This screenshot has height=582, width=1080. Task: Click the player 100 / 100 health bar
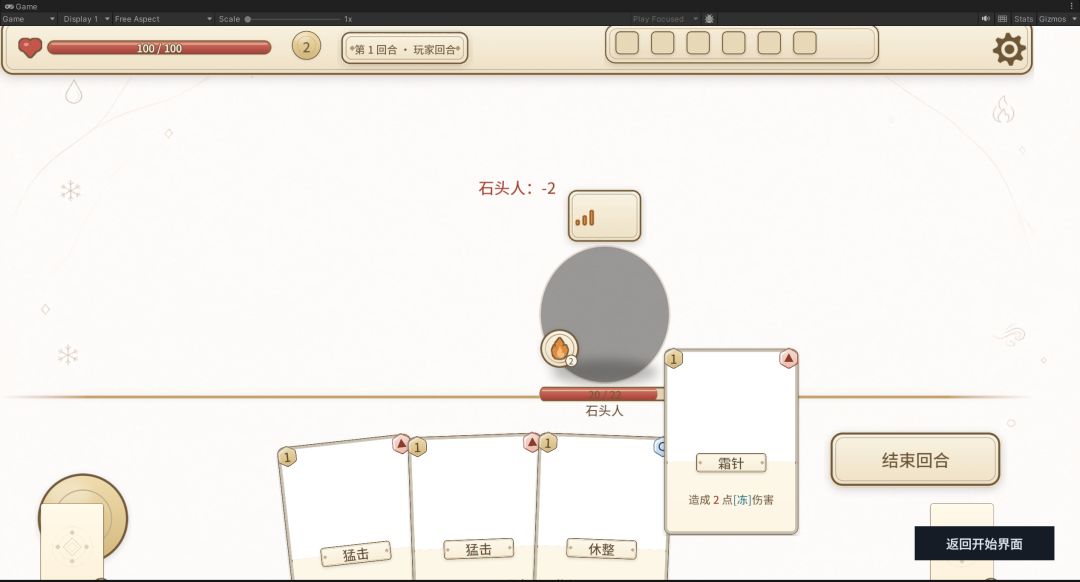pos(159,48)
